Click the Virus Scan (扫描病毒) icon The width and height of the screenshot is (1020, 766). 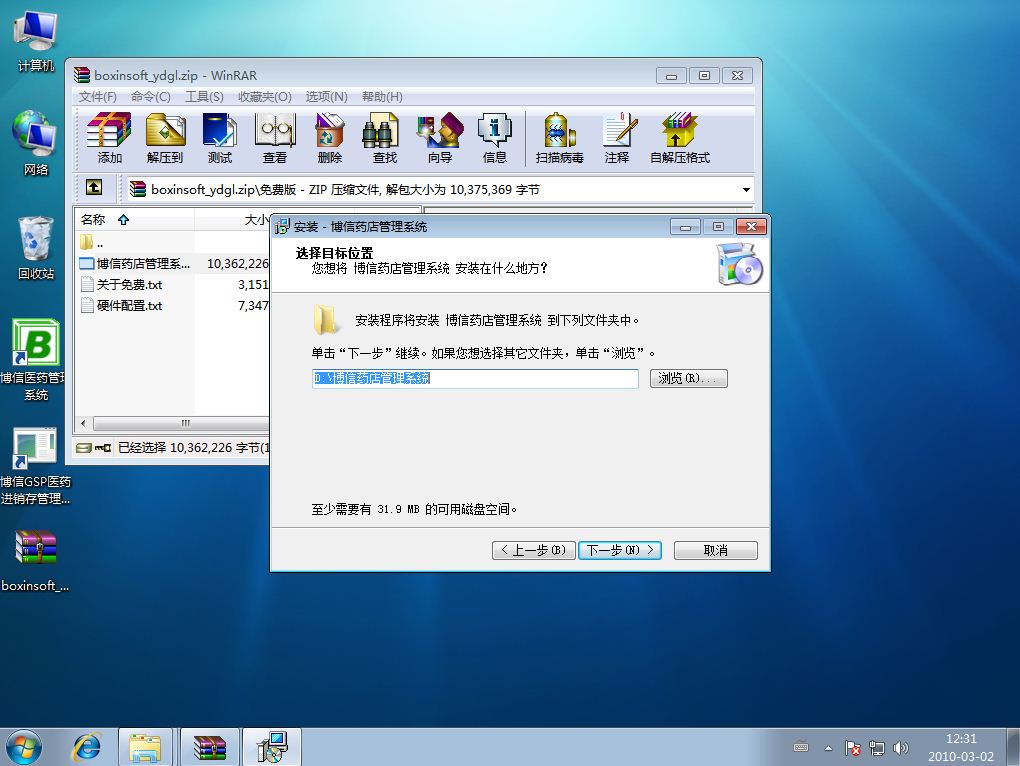pyautogui.click(x=559, y=139)
